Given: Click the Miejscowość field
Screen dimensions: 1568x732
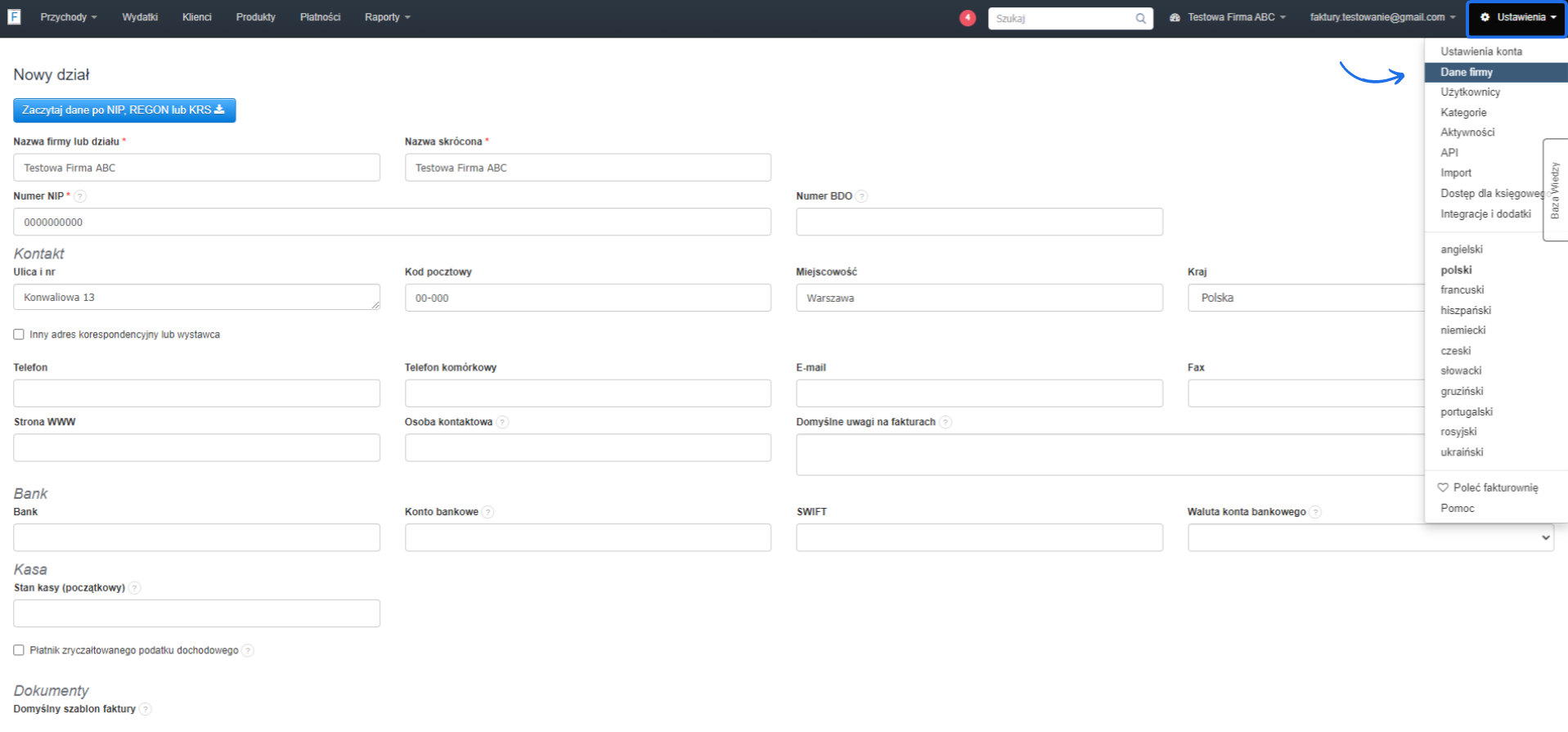Looking at the screenshot, I should click(979, 298).
